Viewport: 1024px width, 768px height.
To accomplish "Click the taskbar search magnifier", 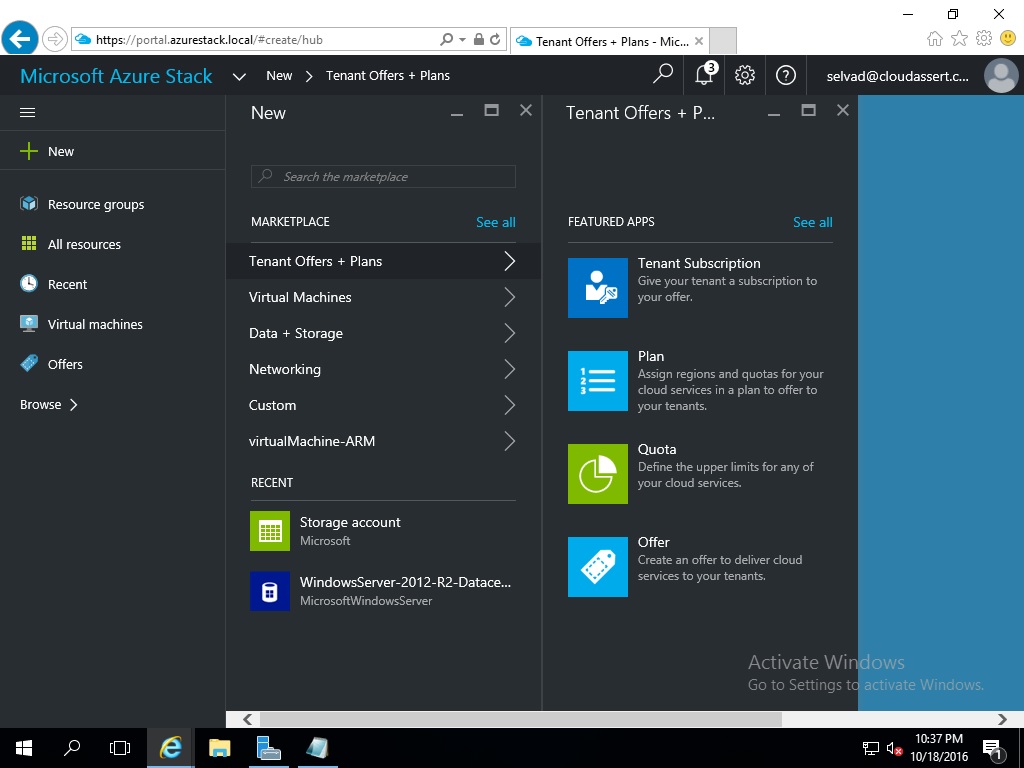I will click(72, 748).
